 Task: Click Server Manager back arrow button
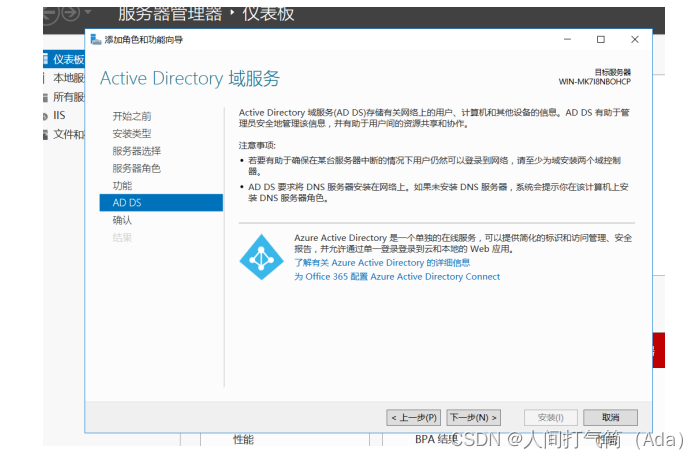50,13
